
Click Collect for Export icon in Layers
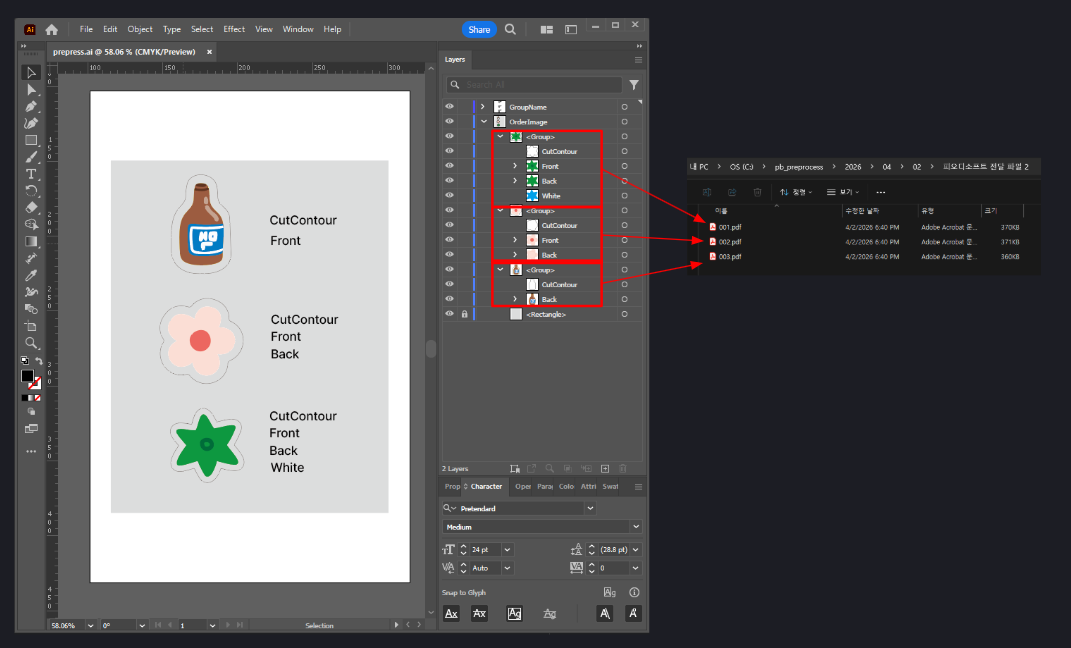coord(532,468)
